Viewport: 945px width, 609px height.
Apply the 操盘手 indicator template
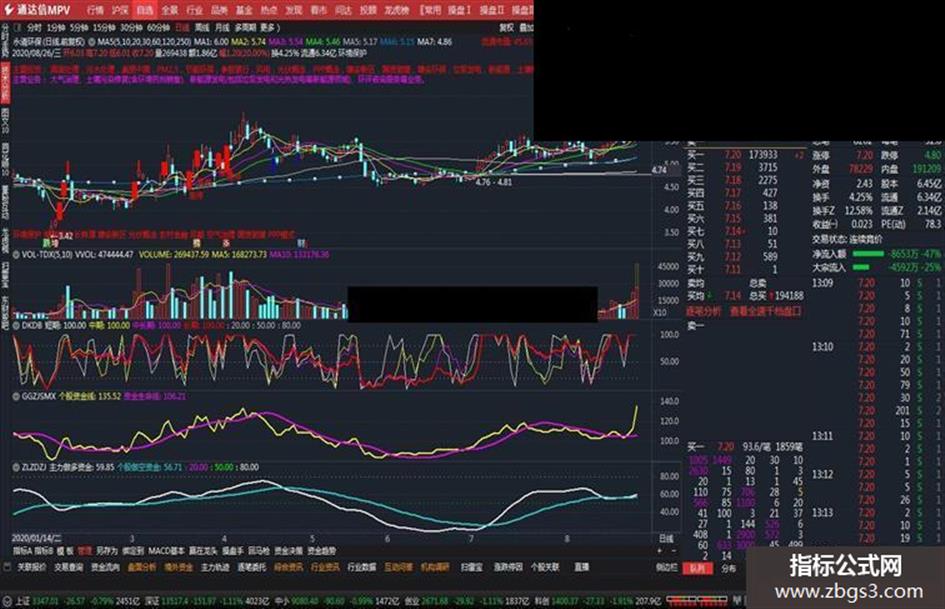233,551
